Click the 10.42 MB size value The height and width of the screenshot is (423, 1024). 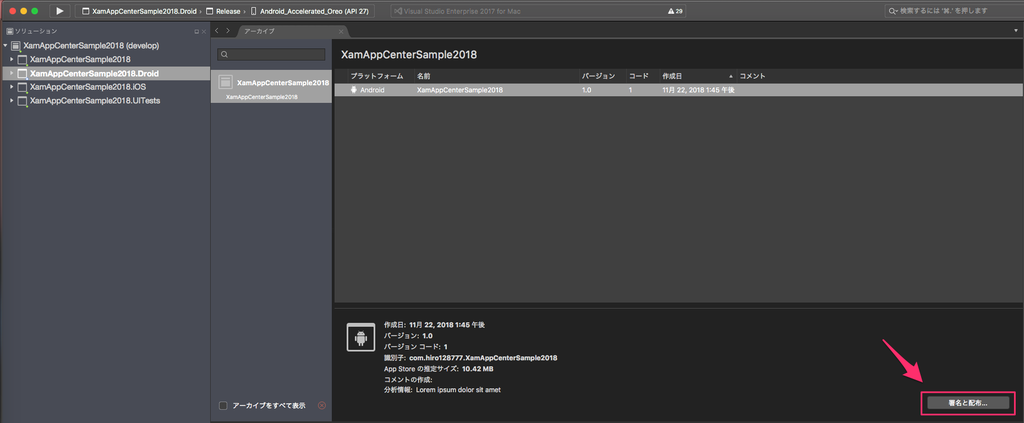point(477,369)
